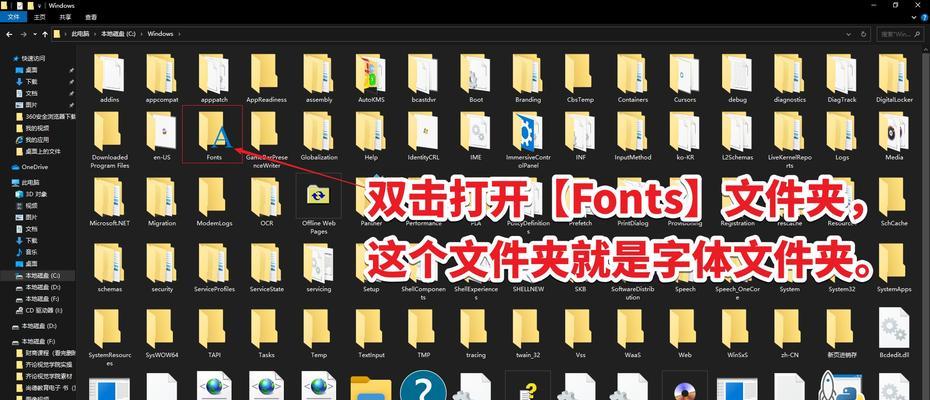Click the vertical scrollbar up arrow
This screenshot has height=400, width=930.
tap(926, 48)
